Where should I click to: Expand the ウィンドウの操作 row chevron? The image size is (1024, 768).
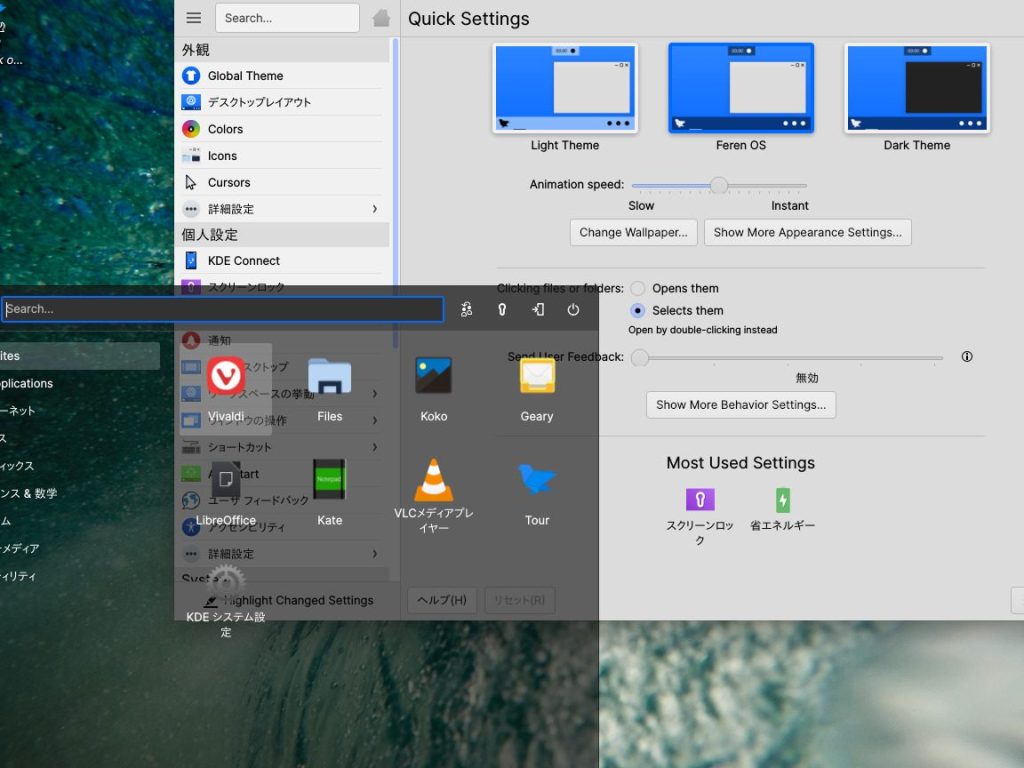(x=375, y=421)
